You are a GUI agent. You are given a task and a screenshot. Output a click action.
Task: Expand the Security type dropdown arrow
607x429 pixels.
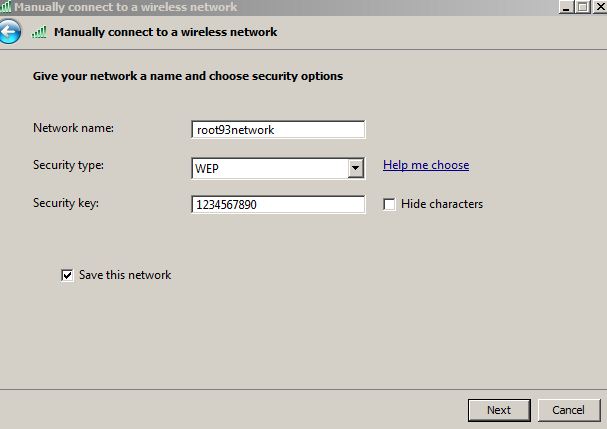click(356, 168)
